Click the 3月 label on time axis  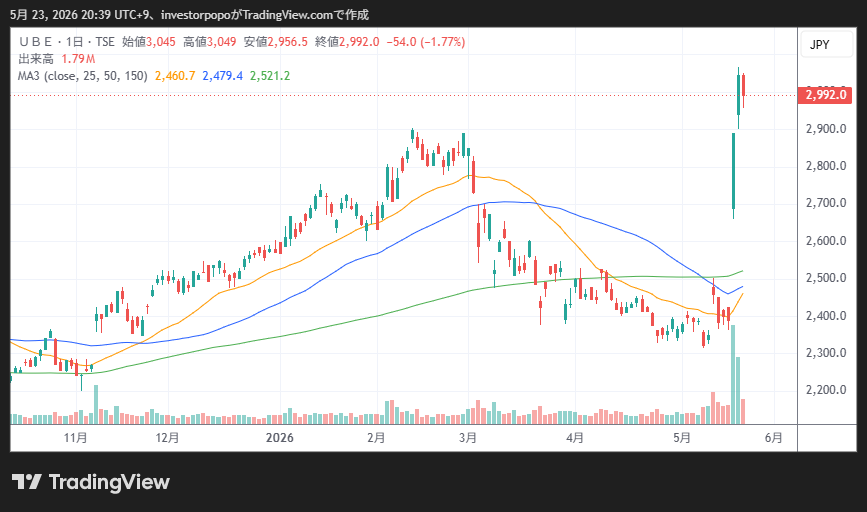tap(468, 438)
